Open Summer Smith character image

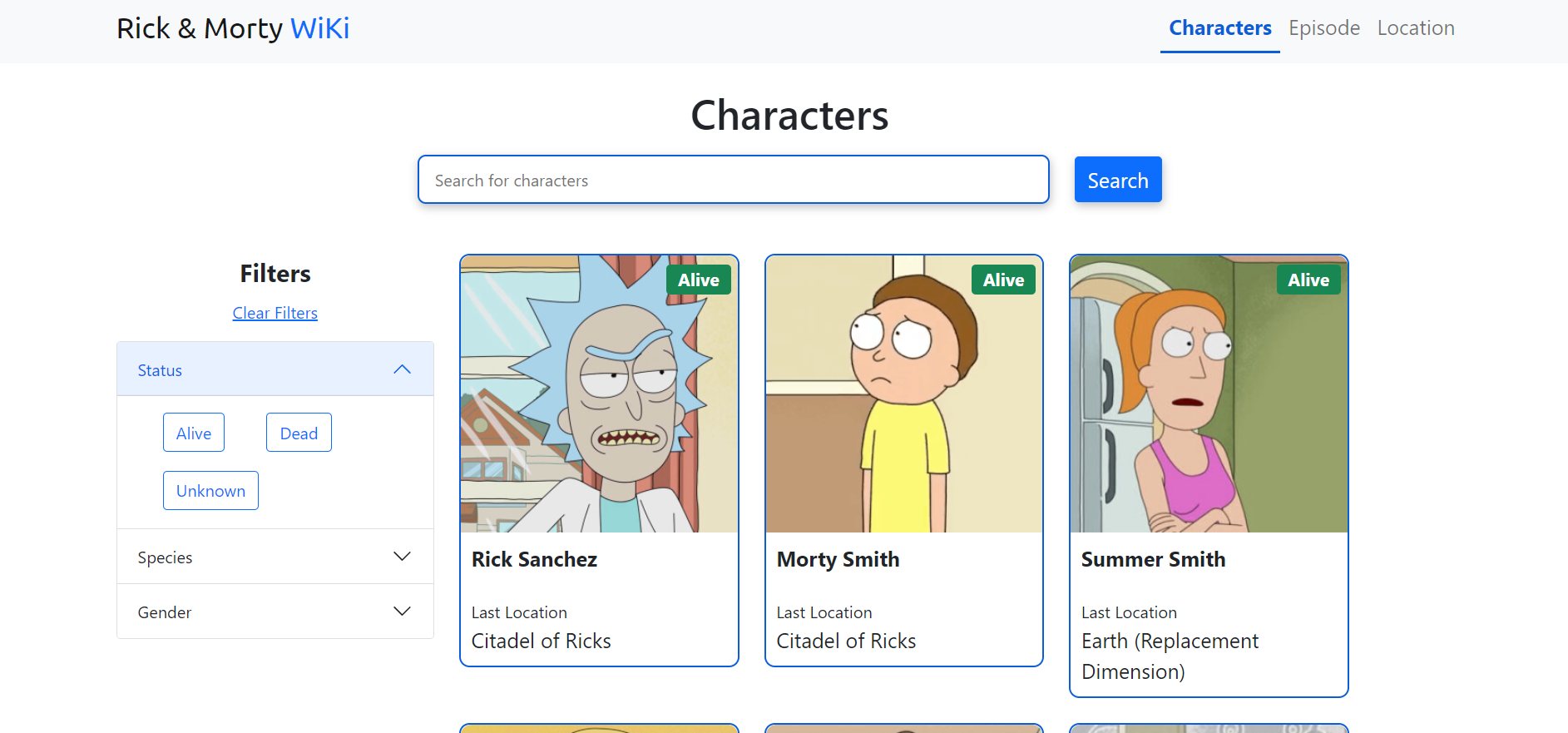coord(1209,394)
